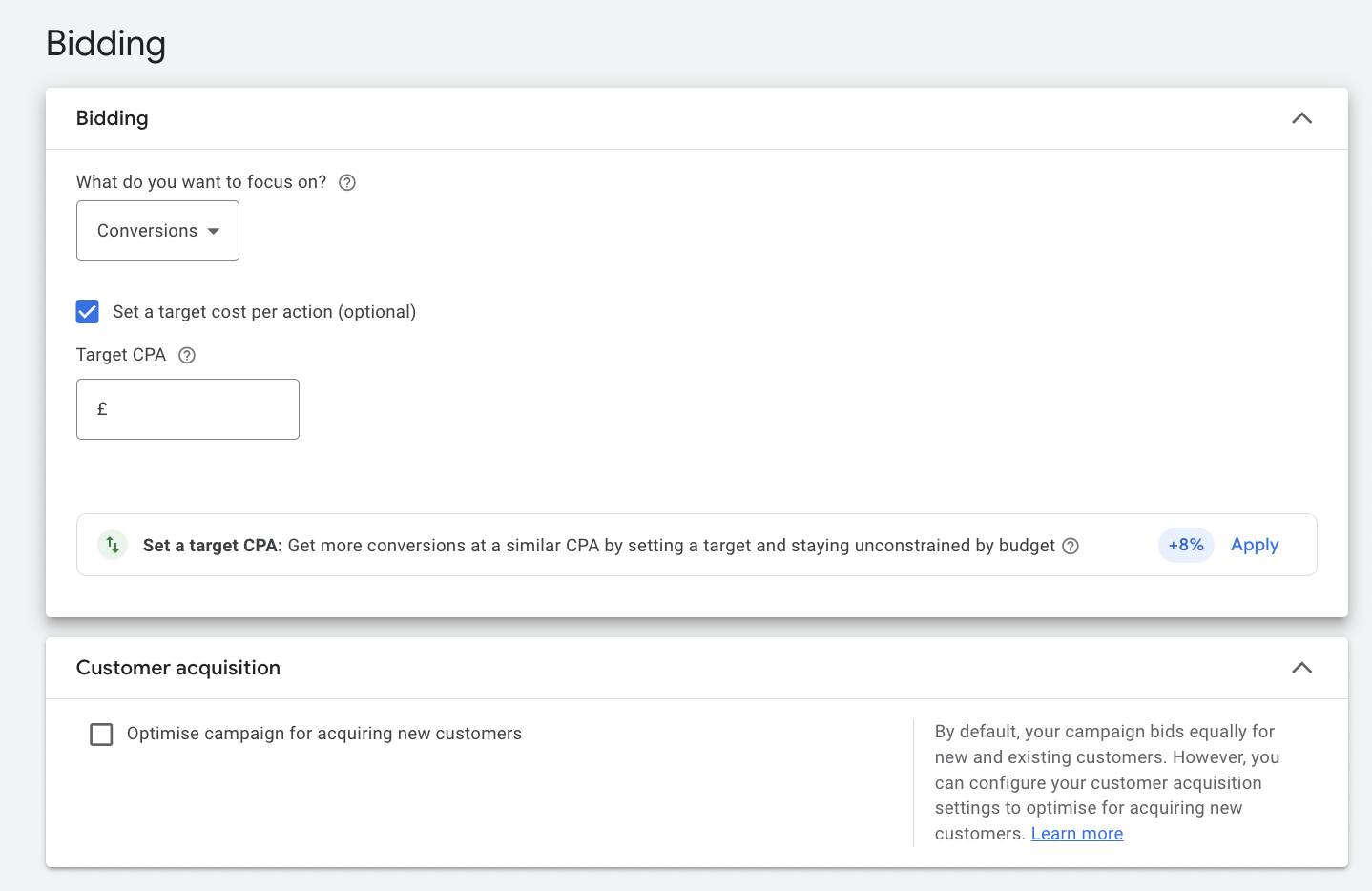
Task: Click the +8% uplift badge
Action: tap(1186, 545)
